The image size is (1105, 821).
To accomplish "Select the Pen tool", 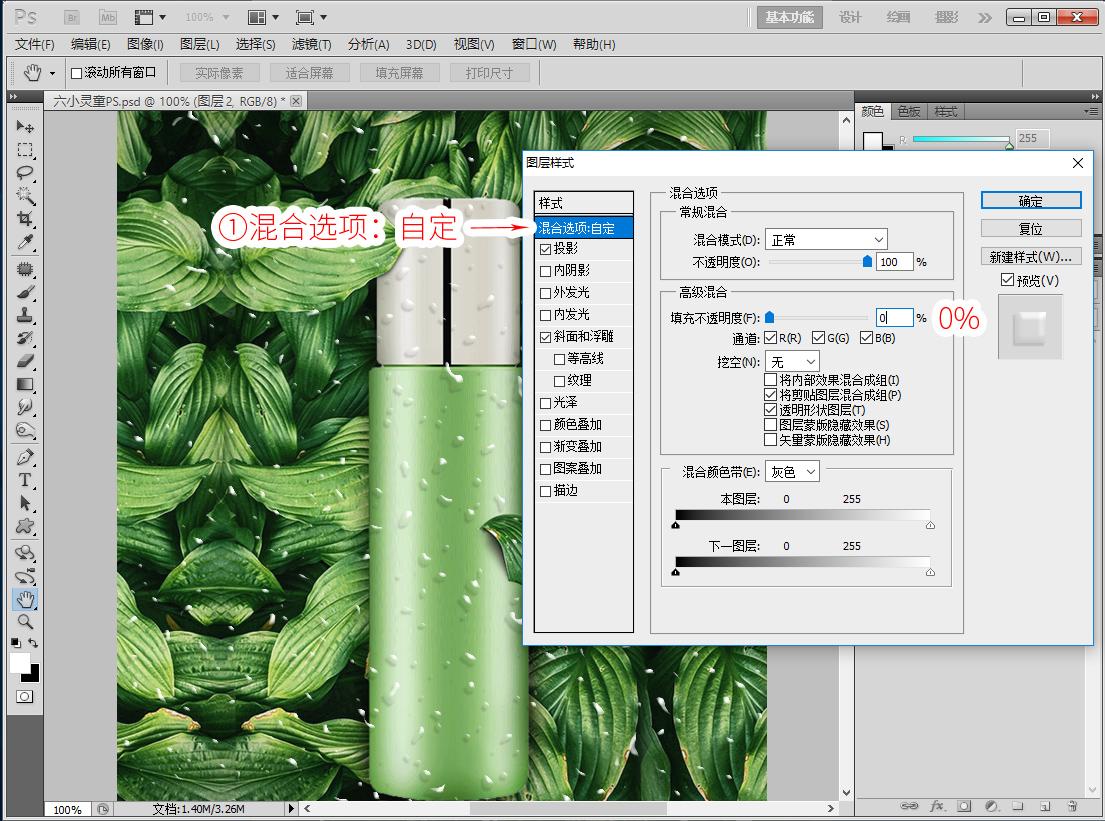I will (x=26, y=457).
